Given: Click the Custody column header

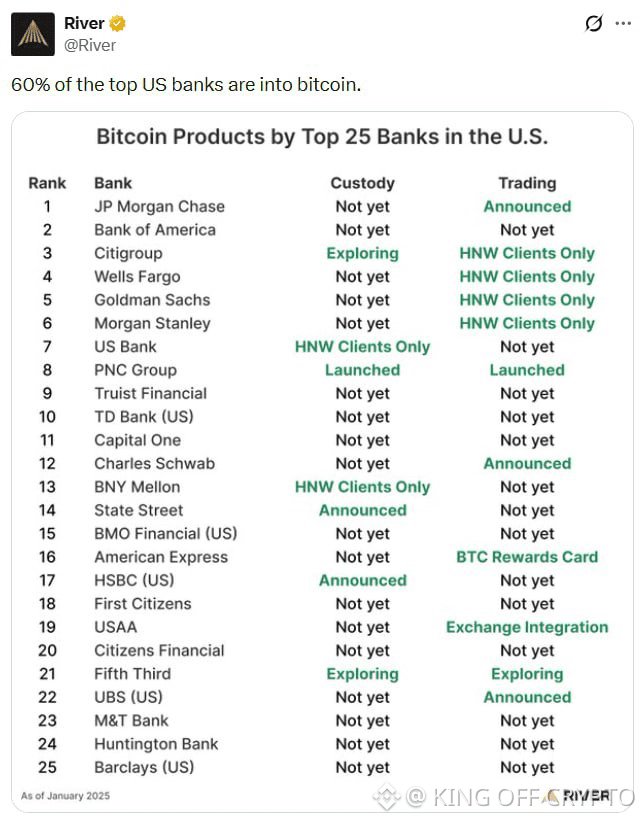Looking at the screenshot, I should [362, 183].
